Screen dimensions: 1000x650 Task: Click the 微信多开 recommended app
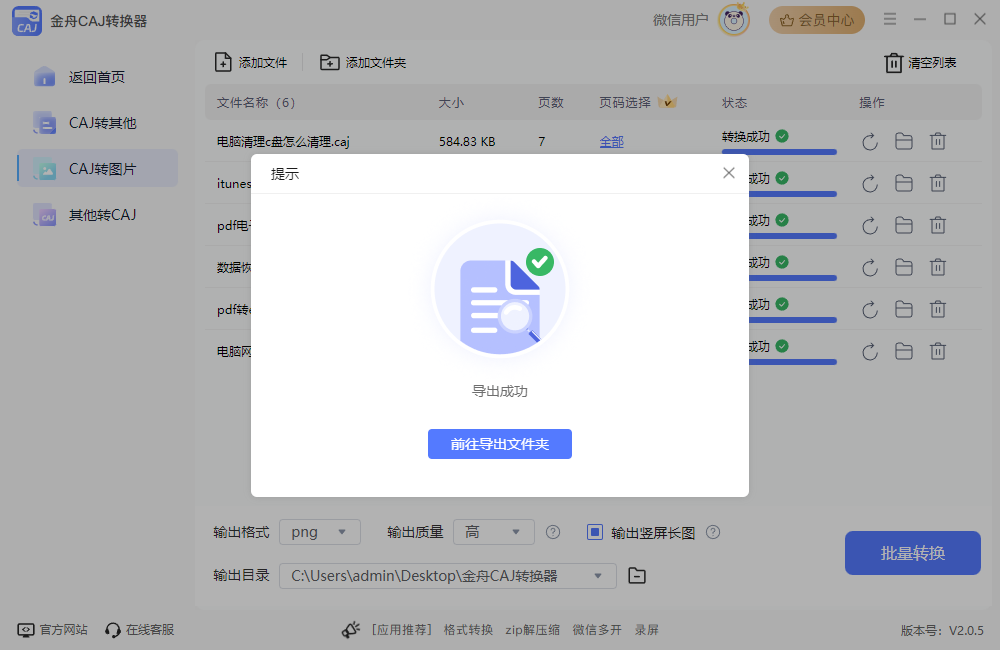click(x=597, y=630)
